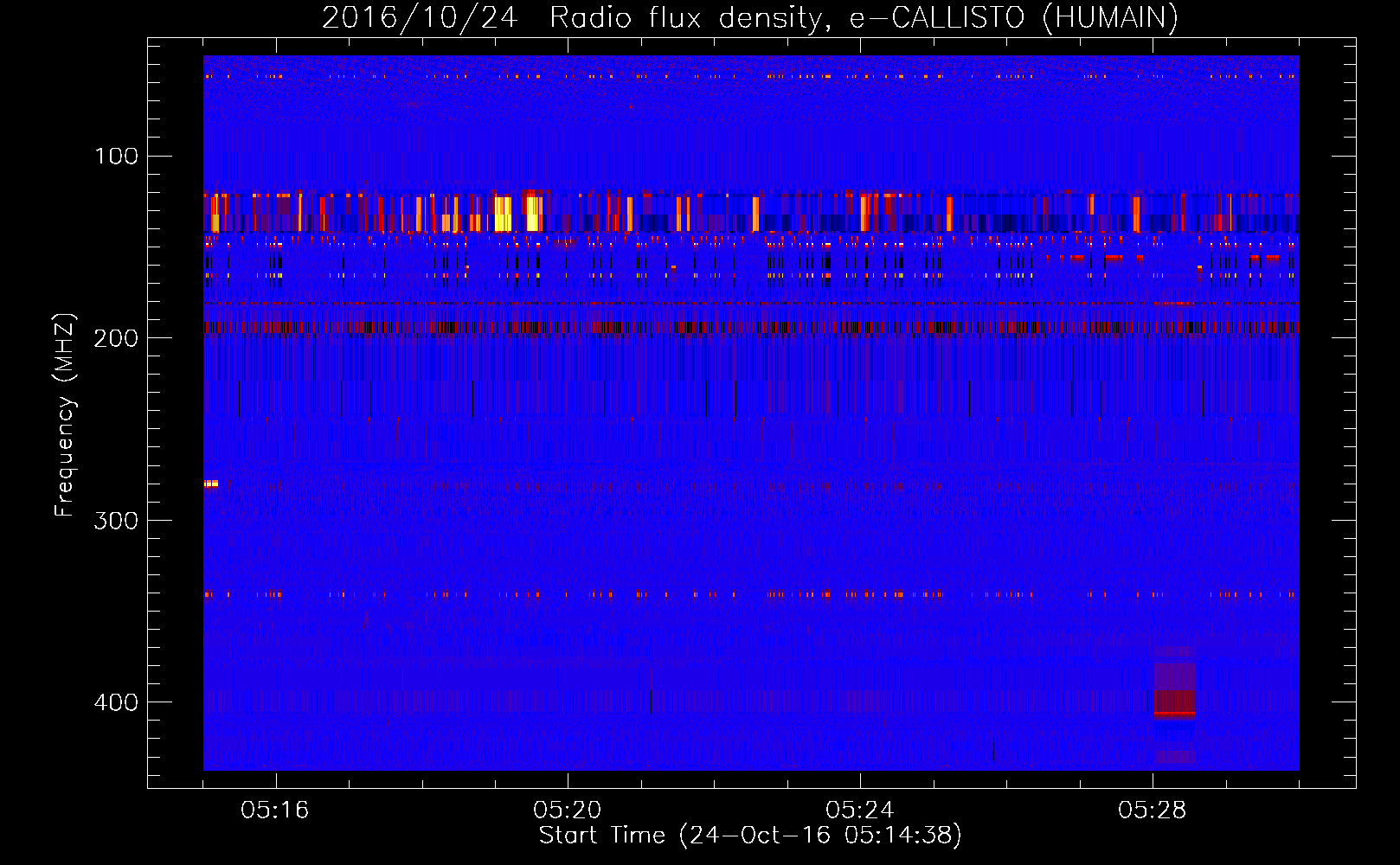This screenshot has height=865, width=1400.
Task: Click the '05:28' time tick label
Action: (1153, 811)
